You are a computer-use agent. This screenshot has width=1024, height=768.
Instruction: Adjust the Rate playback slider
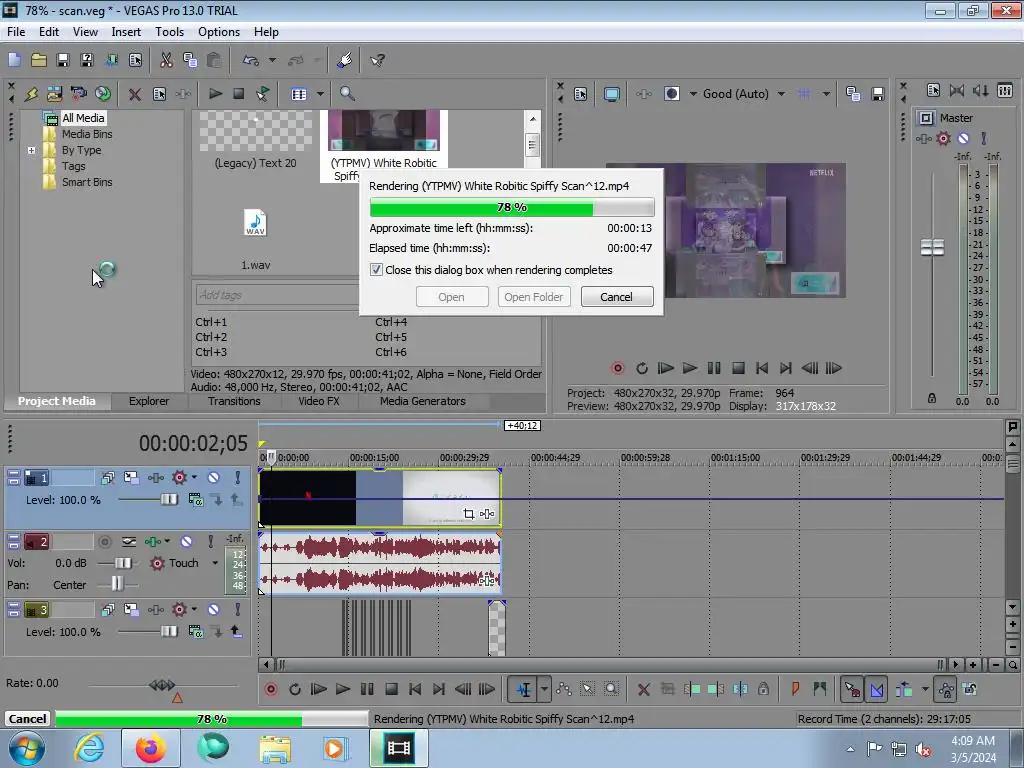pyautogui.click(x=162, y=684)
